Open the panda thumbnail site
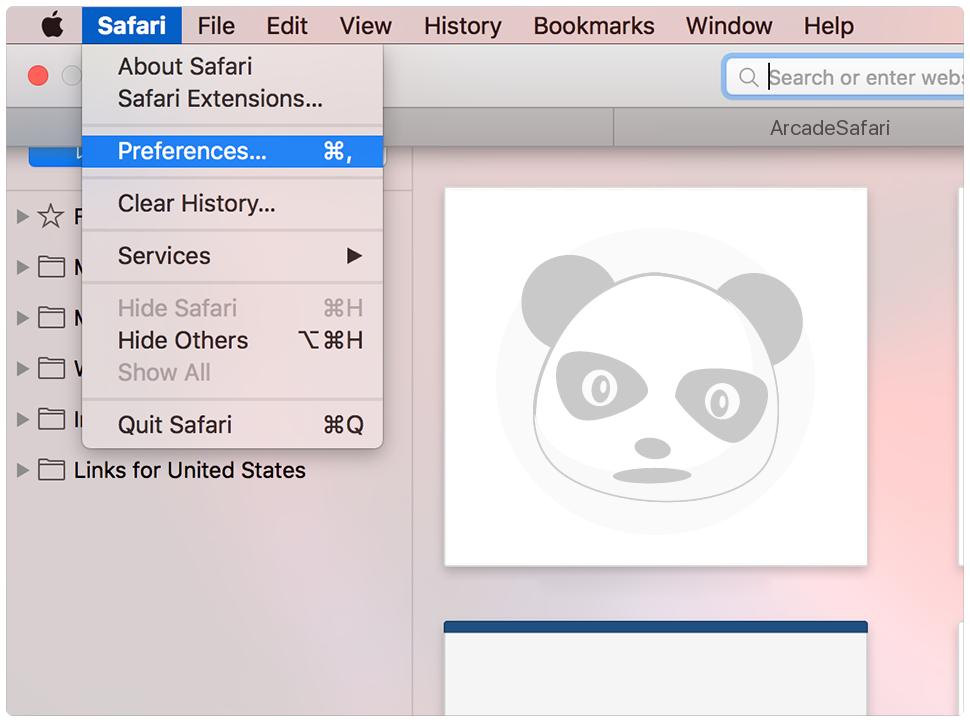 click(x=656, y=377)
